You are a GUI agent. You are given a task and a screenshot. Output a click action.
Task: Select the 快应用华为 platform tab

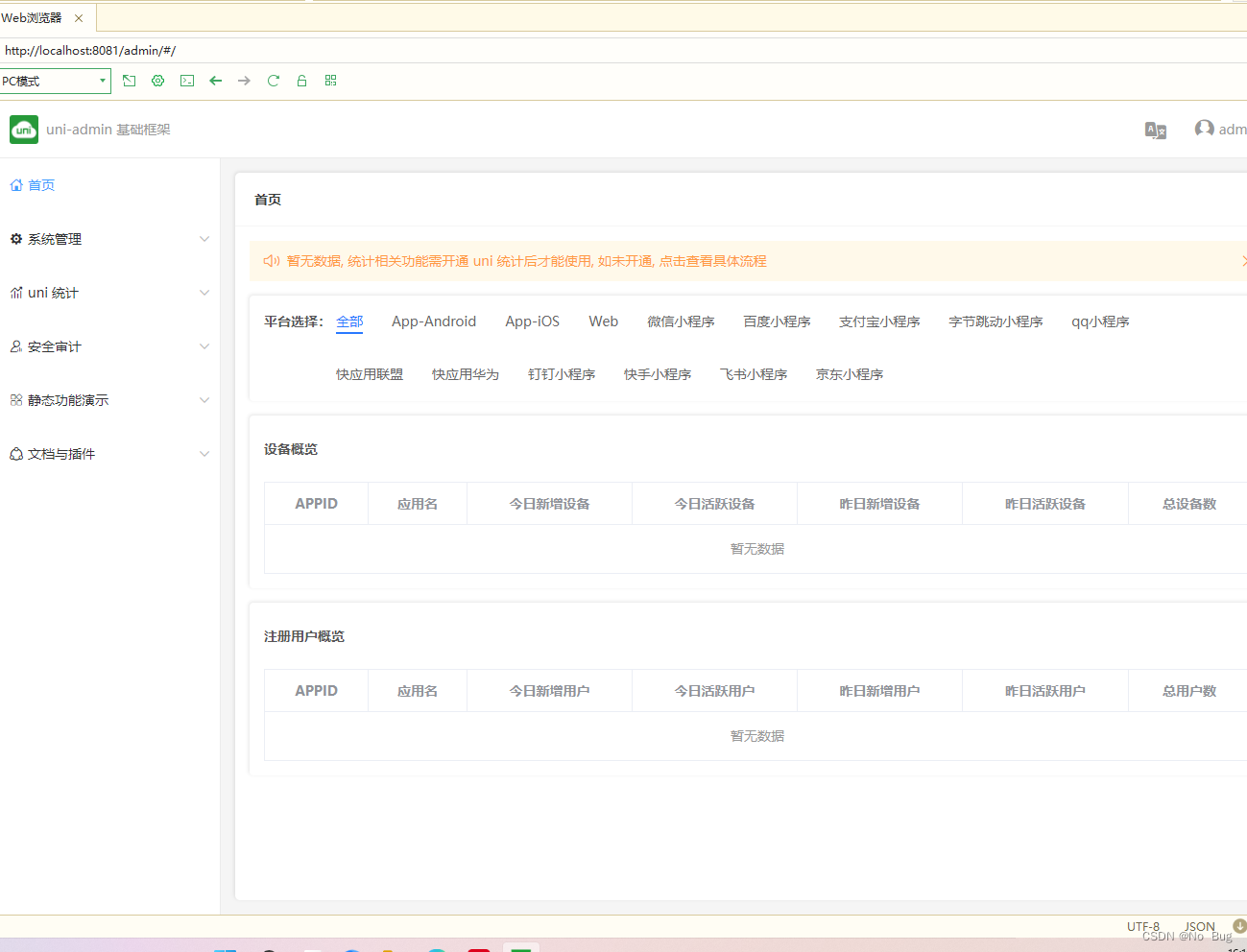click(x=466, y=374)
